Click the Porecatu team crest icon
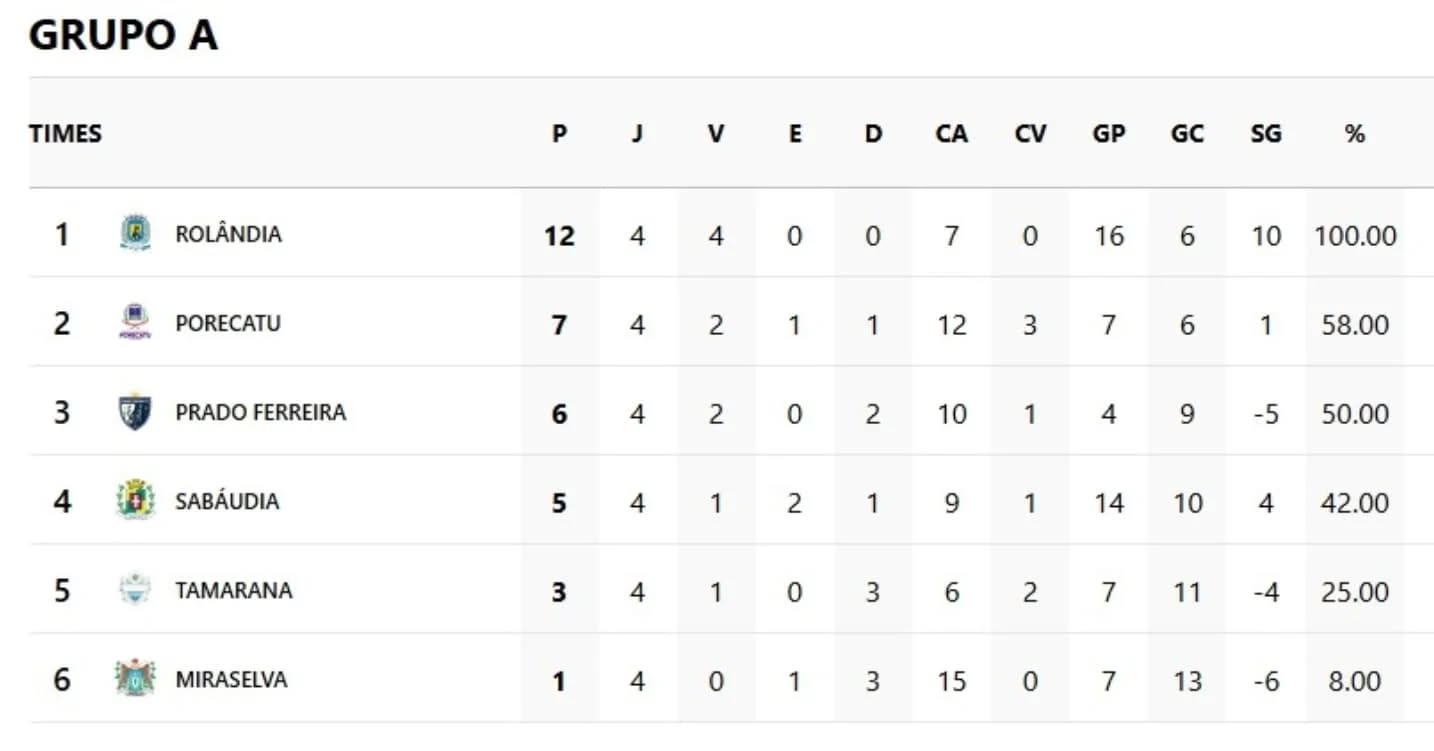The width and height of the screenshot is (1434, 751). (135, 322)
